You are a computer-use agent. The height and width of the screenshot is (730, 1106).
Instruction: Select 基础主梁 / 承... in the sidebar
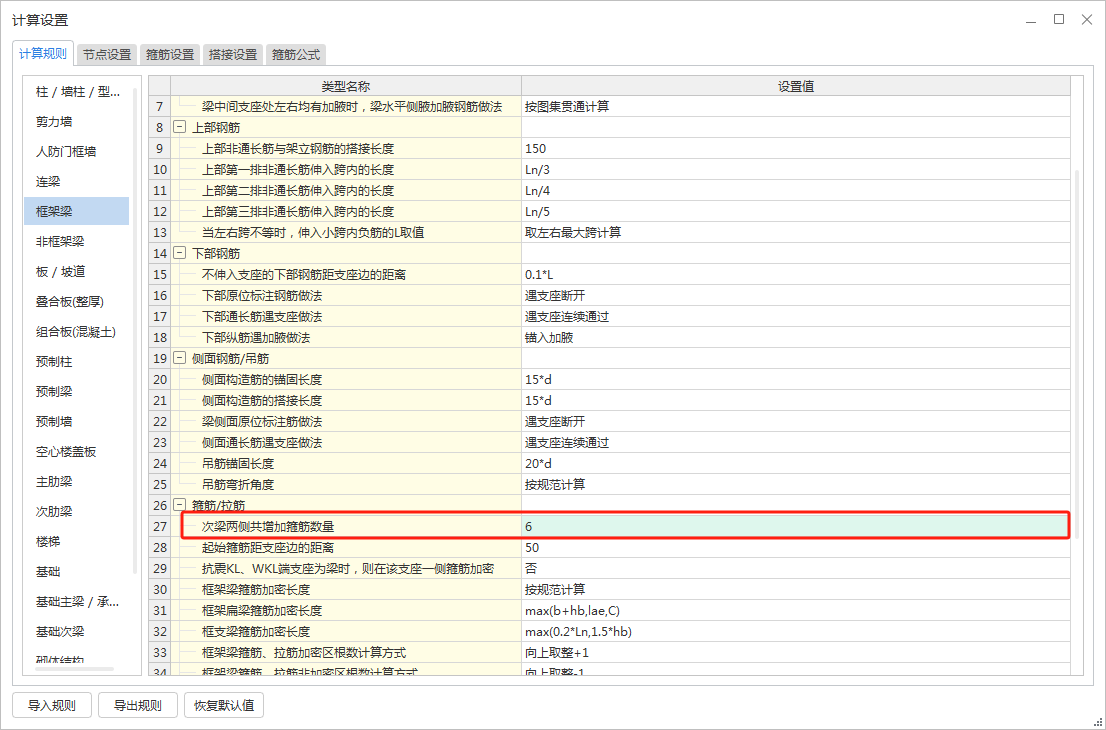click(x=77, y=602)
